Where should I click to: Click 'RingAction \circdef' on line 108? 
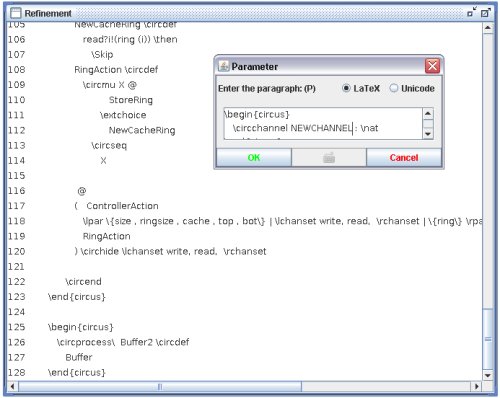116,70
